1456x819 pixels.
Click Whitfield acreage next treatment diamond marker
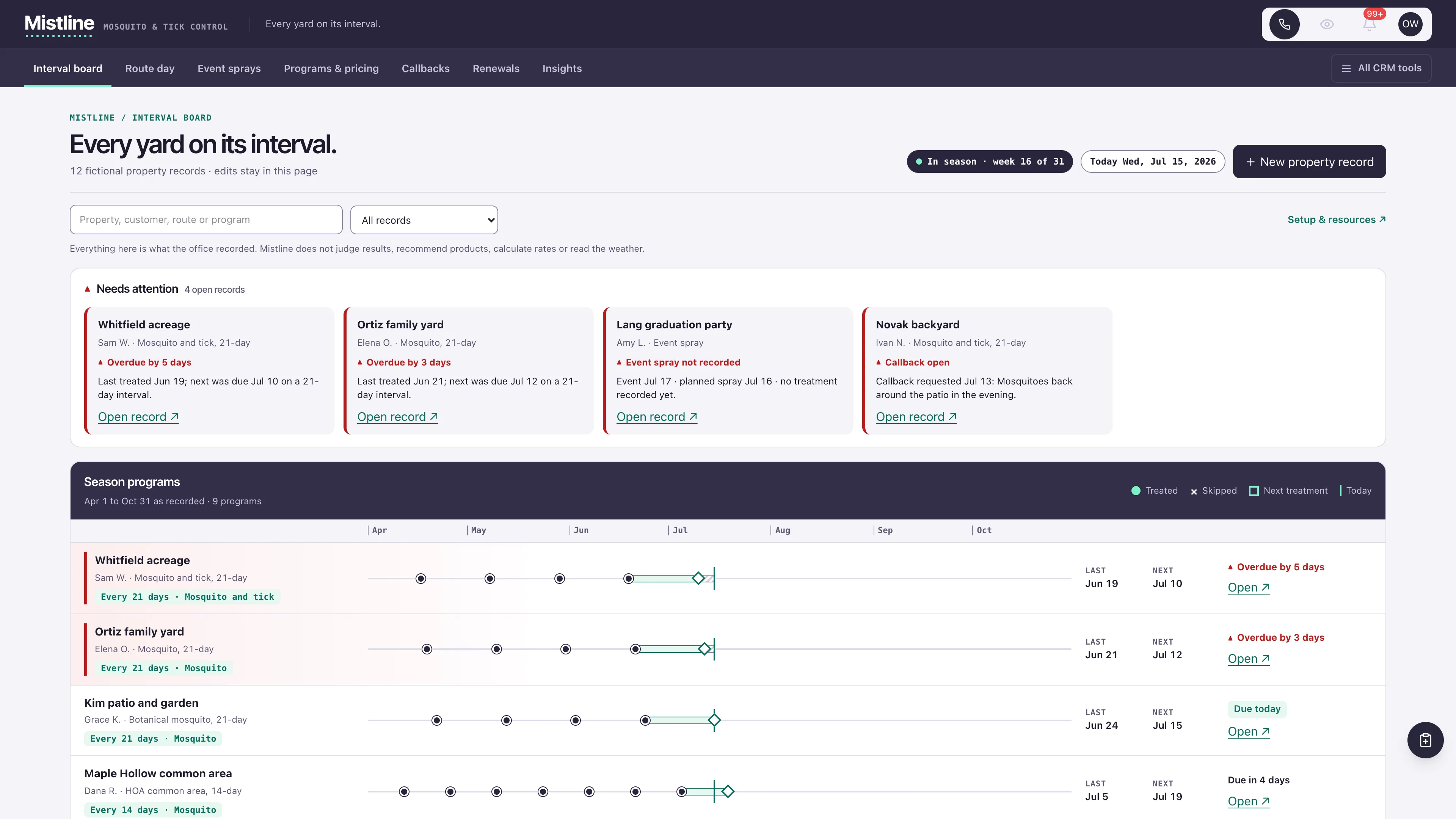pos(698,578)
